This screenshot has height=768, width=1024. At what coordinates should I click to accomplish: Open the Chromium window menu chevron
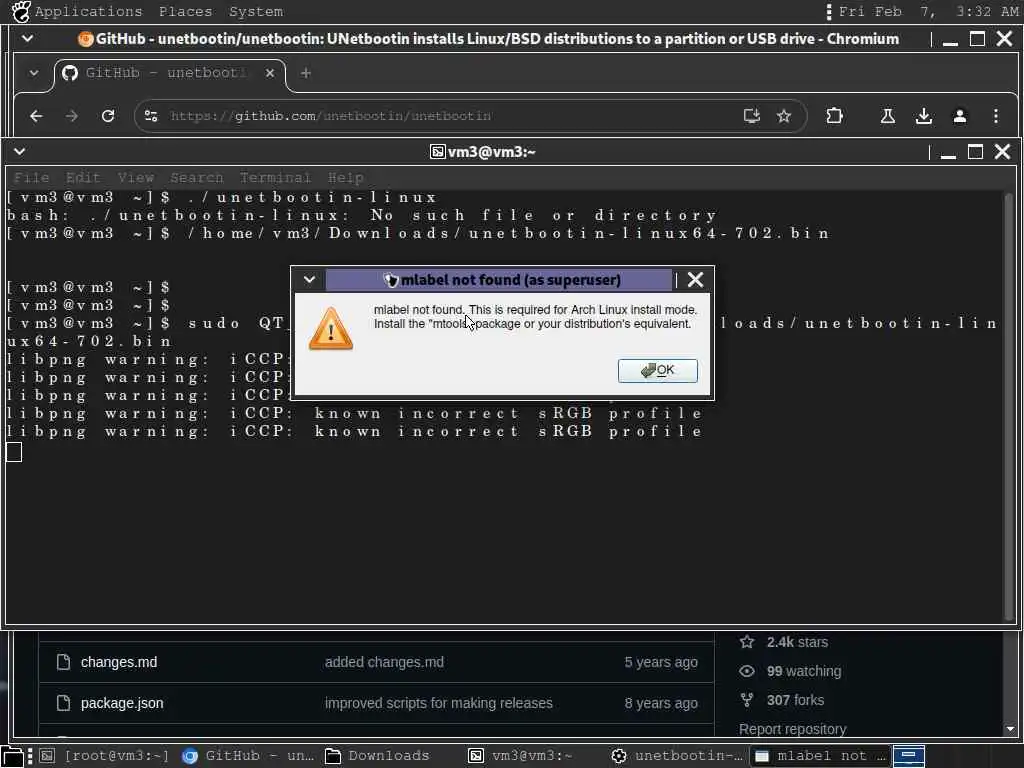pyautogui.click(x=27, y=39)
